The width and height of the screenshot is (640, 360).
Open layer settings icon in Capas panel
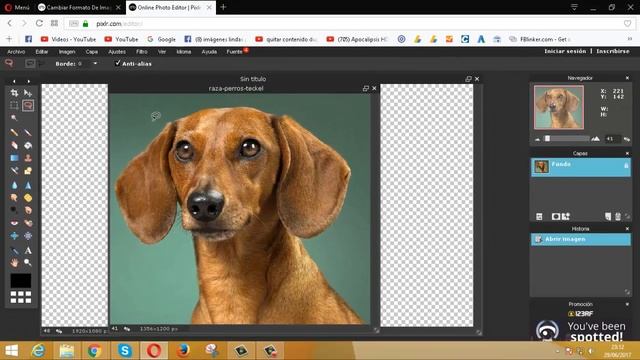point(539,217)
